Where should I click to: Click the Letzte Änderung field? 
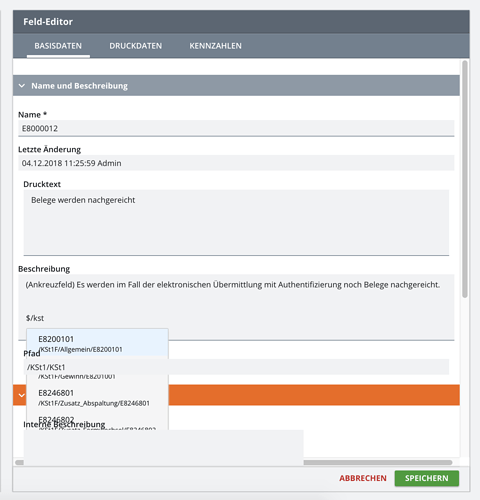point(236,163)
